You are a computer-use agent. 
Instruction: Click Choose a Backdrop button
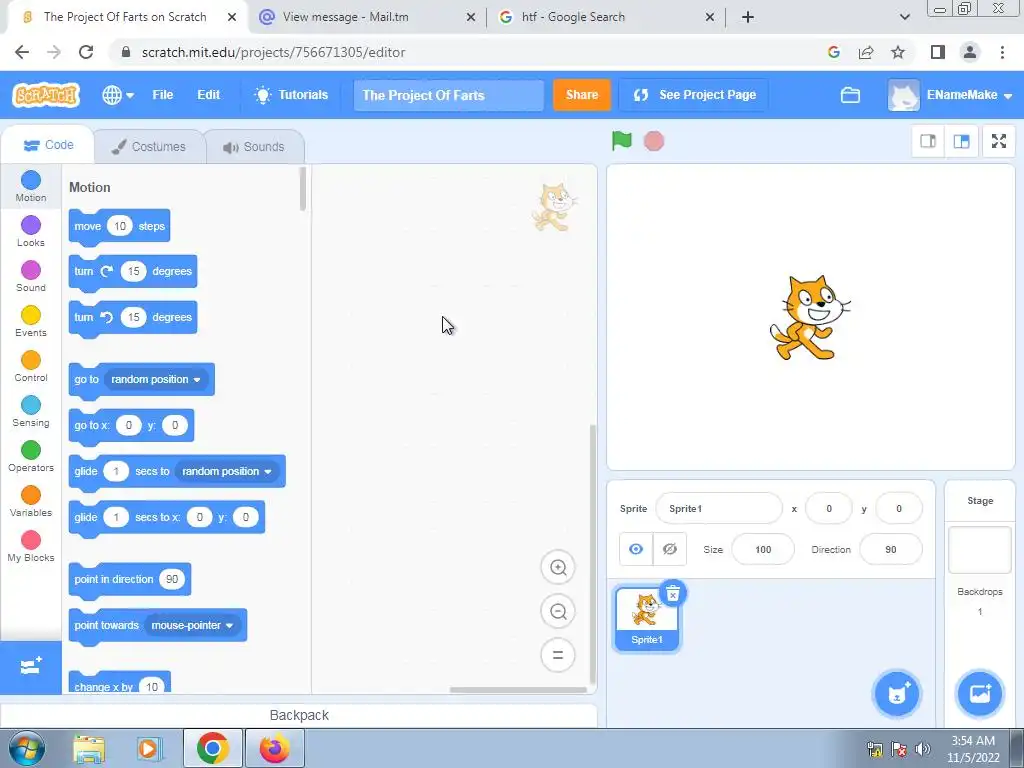(980, 694)
